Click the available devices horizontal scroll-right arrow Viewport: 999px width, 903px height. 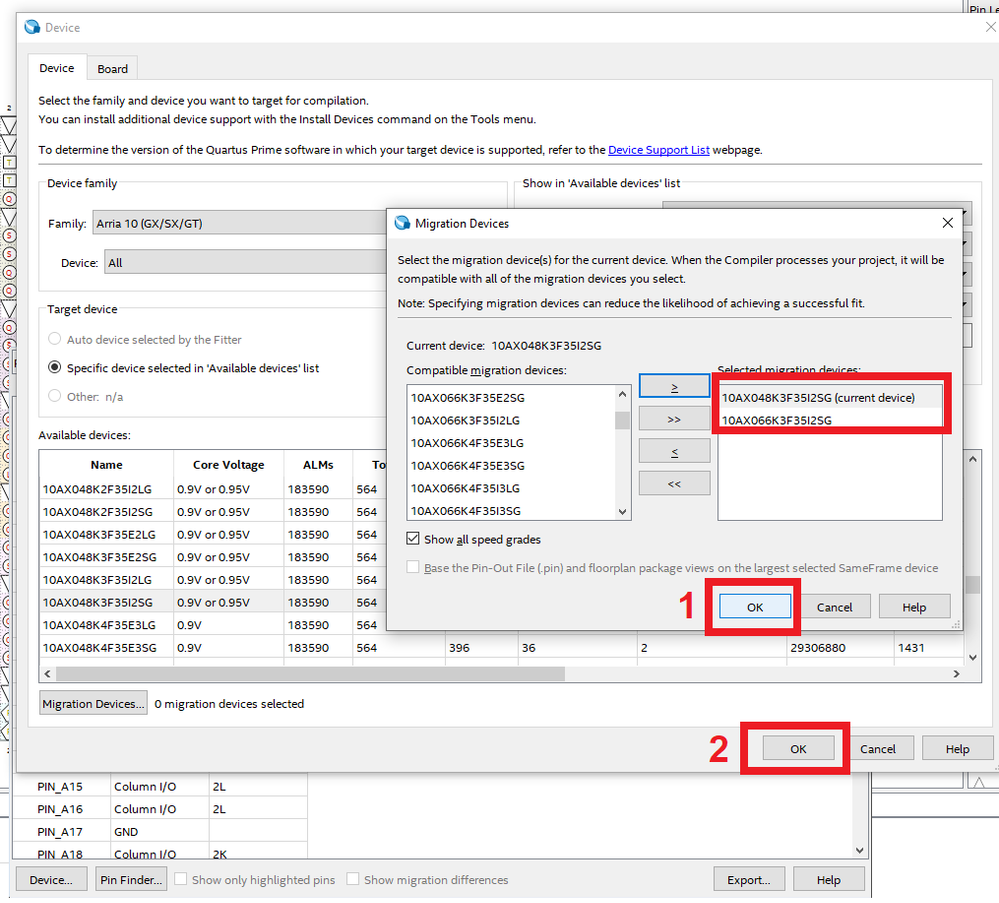pos(956,674)
